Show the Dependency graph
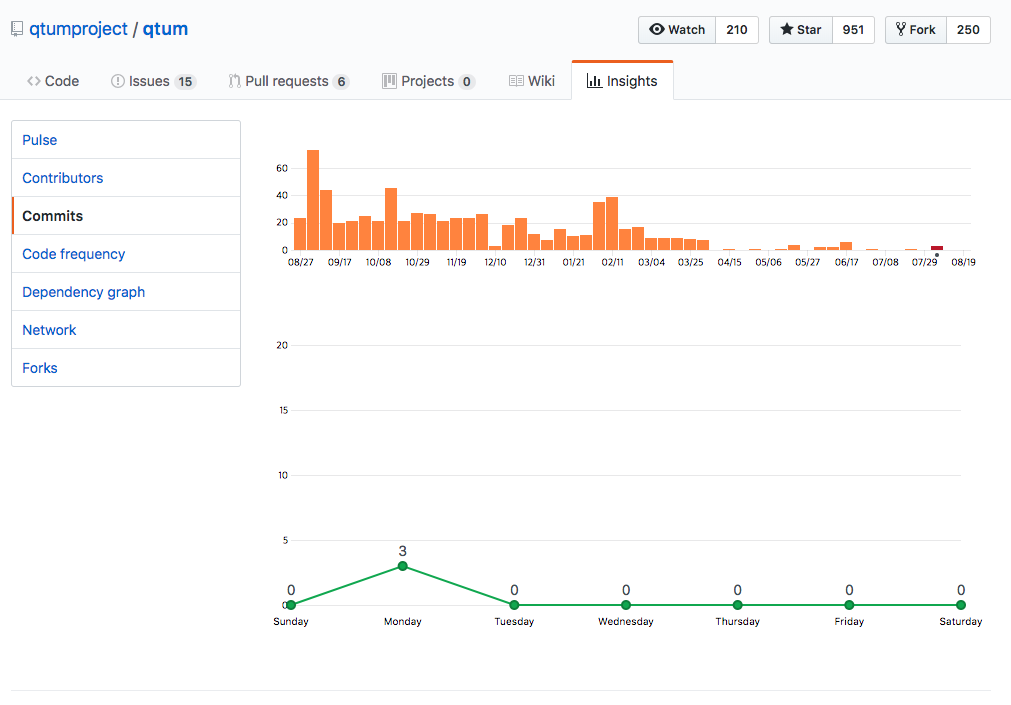 tap(84, 292)
